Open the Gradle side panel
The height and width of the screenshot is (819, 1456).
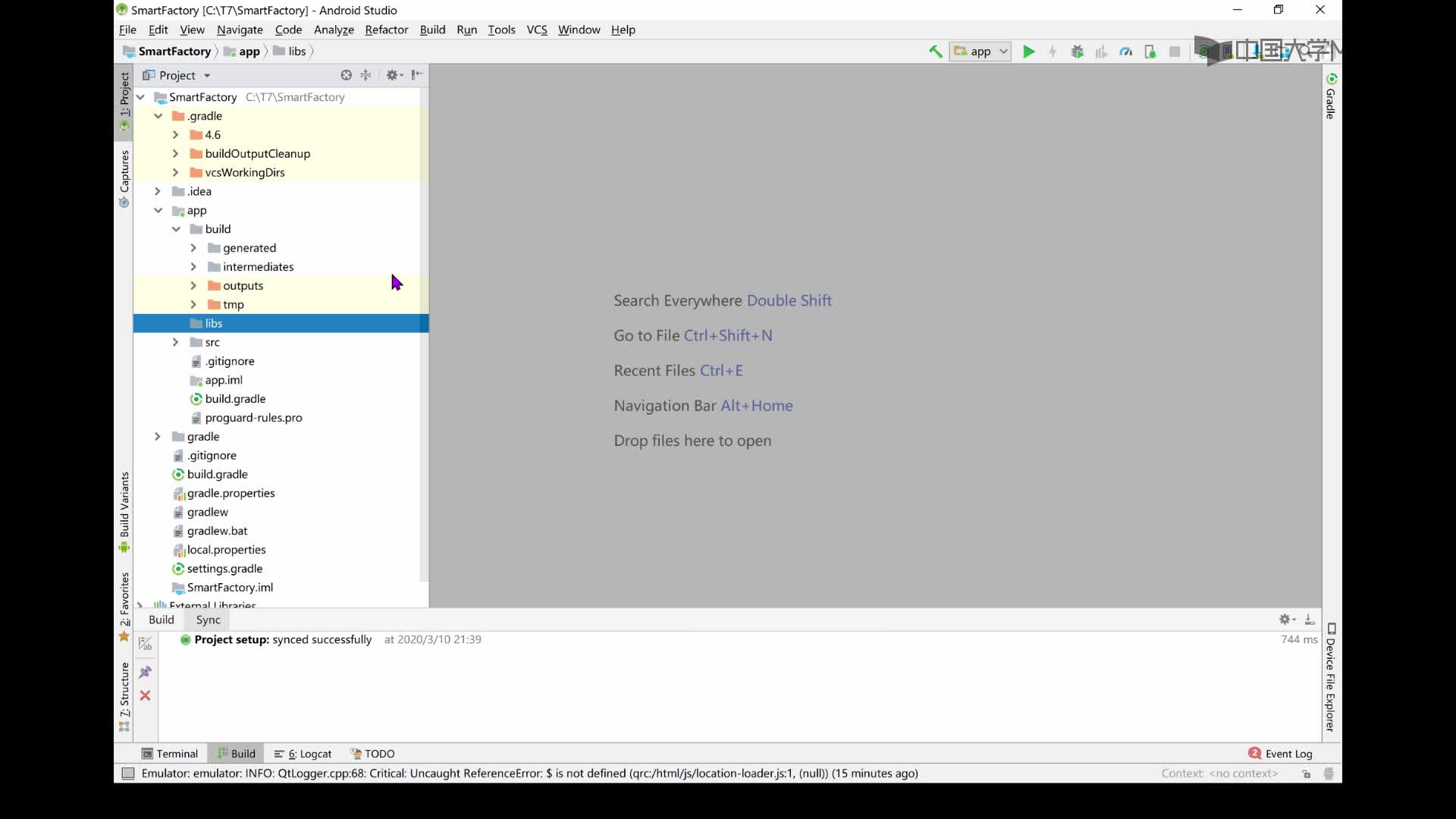(1331, 96)
